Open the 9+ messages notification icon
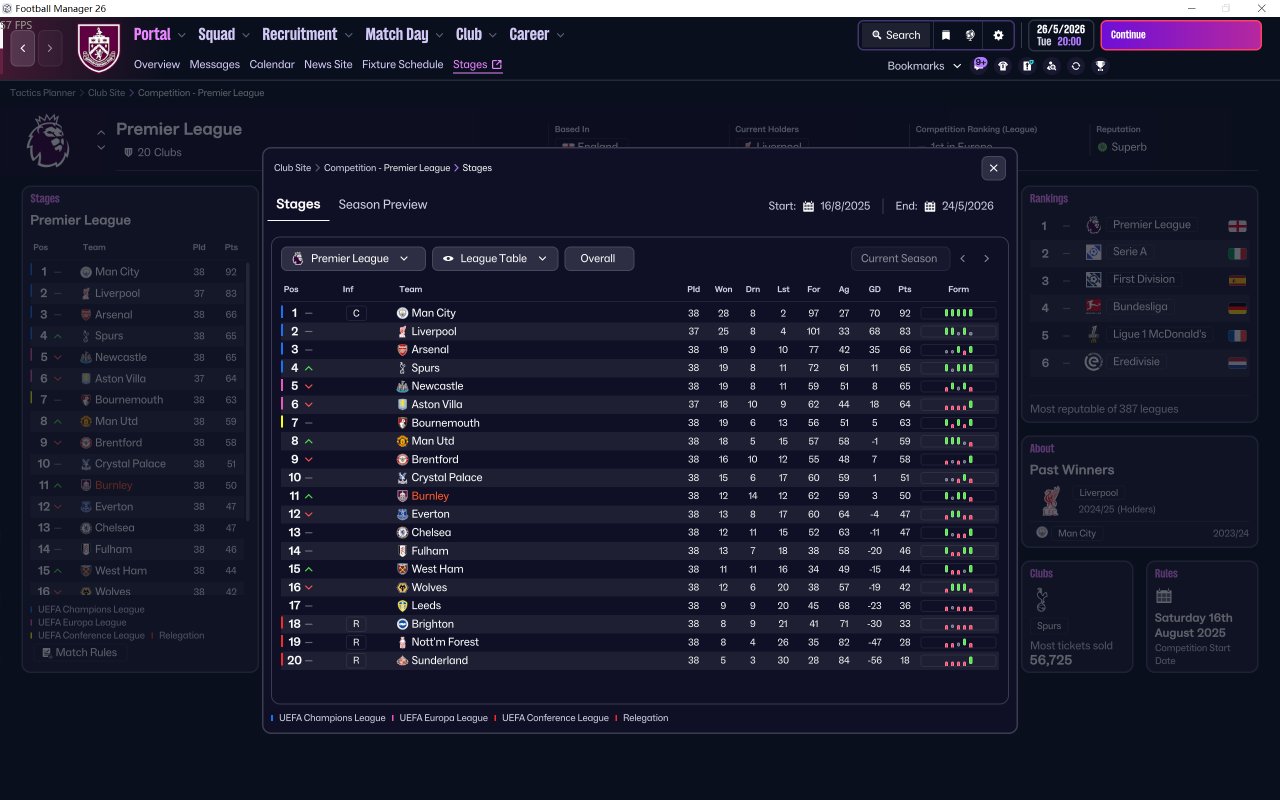The image size is (1280, 800). click(x=980, y=65)
